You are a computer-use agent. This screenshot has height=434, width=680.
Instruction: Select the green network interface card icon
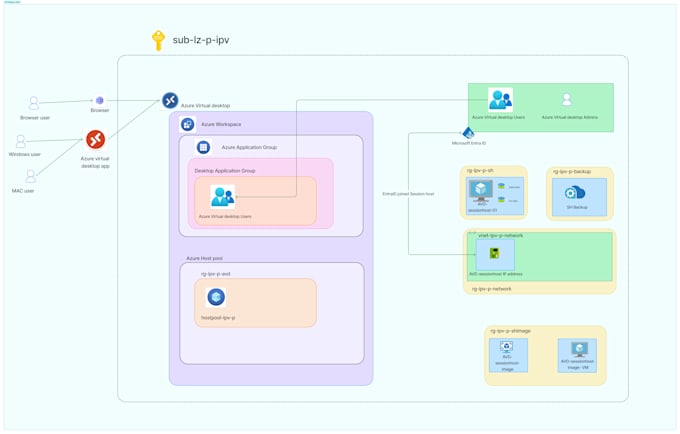[x=494, y=253]
